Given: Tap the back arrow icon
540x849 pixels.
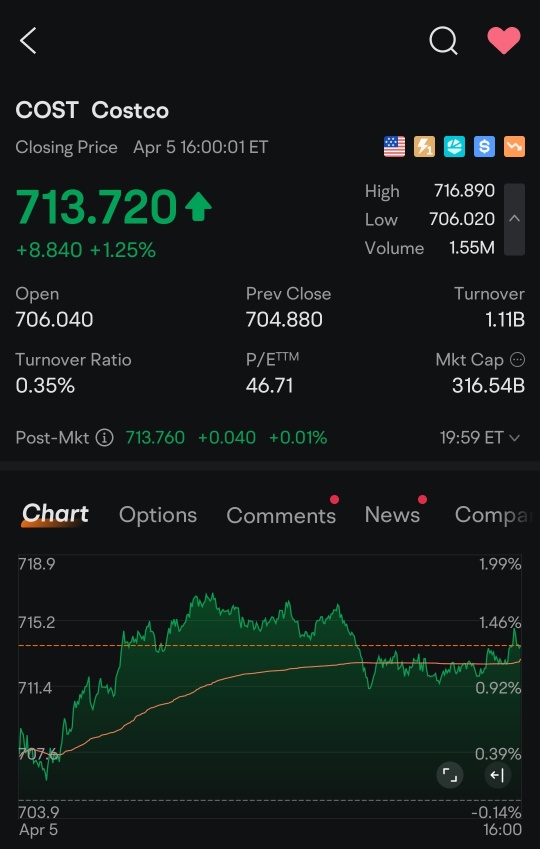Looking at the screenshot, I should 28,41.
